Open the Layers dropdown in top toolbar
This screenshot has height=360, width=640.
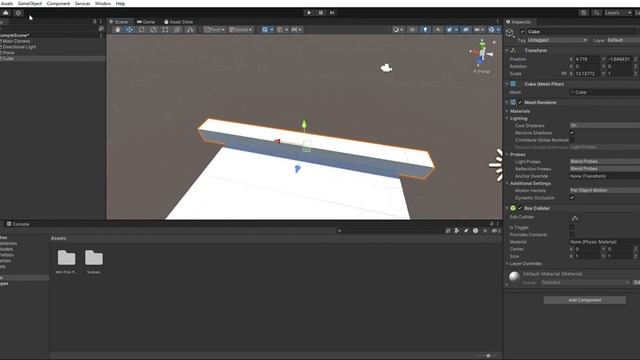(x=618, y=13)
